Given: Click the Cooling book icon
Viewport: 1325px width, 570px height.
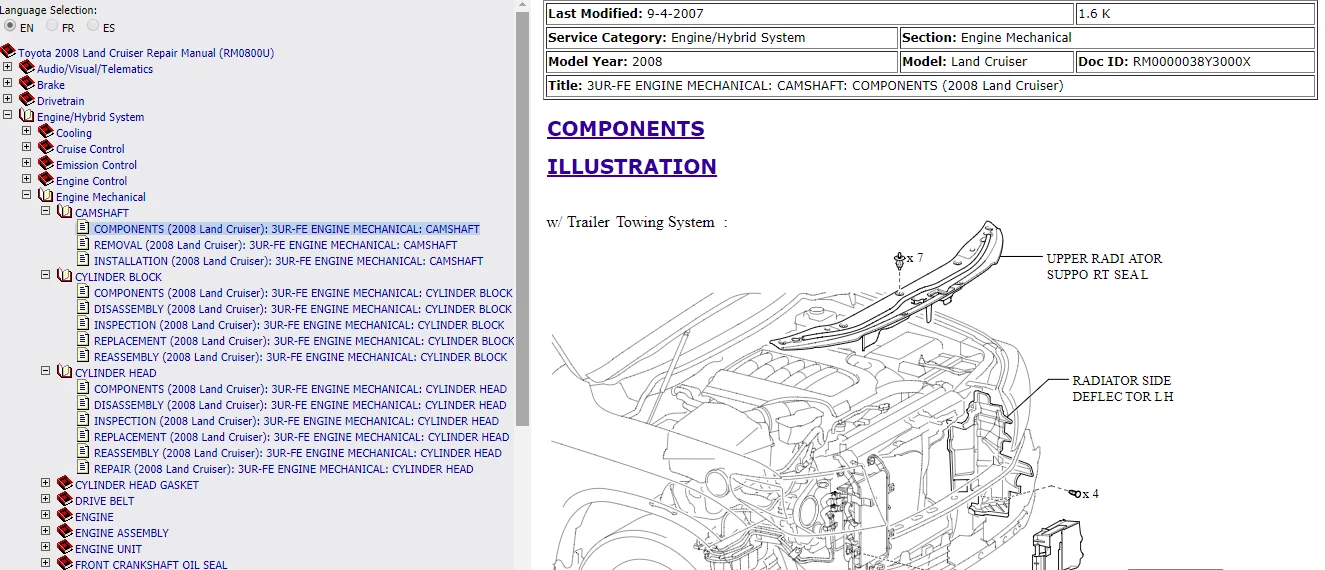Looking at the screenshot, I should coord(46,132).
